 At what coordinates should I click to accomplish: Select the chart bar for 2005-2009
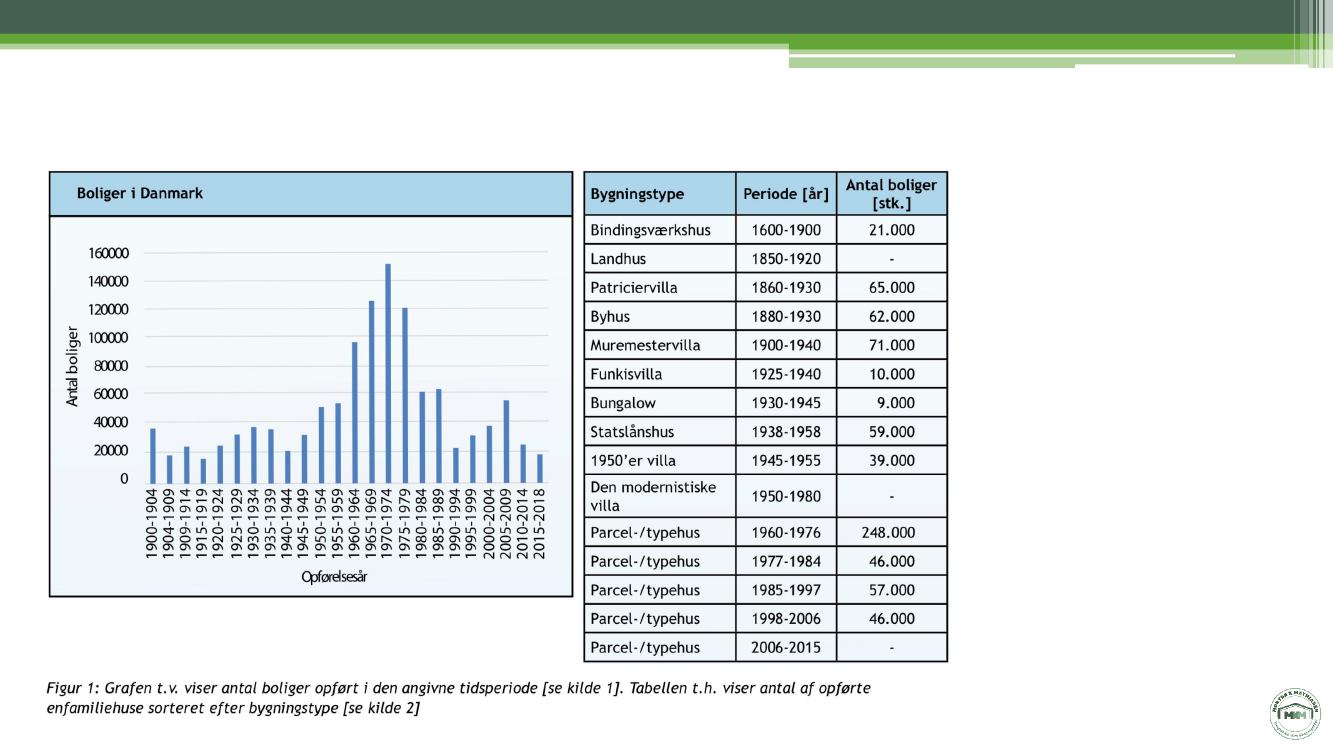coord(506,443)
